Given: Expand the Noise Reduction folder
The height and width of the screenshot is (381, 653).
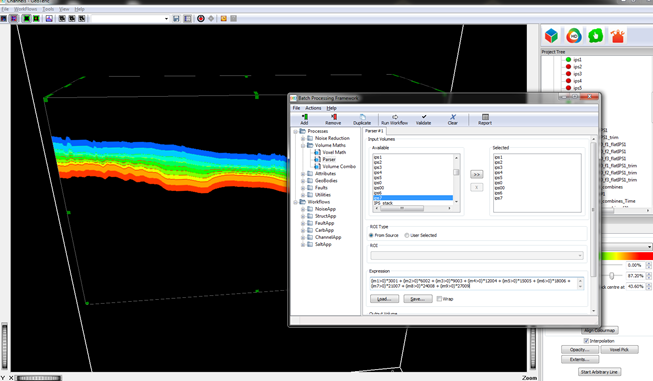Looking at the screenshot, I should click(303, 138).
